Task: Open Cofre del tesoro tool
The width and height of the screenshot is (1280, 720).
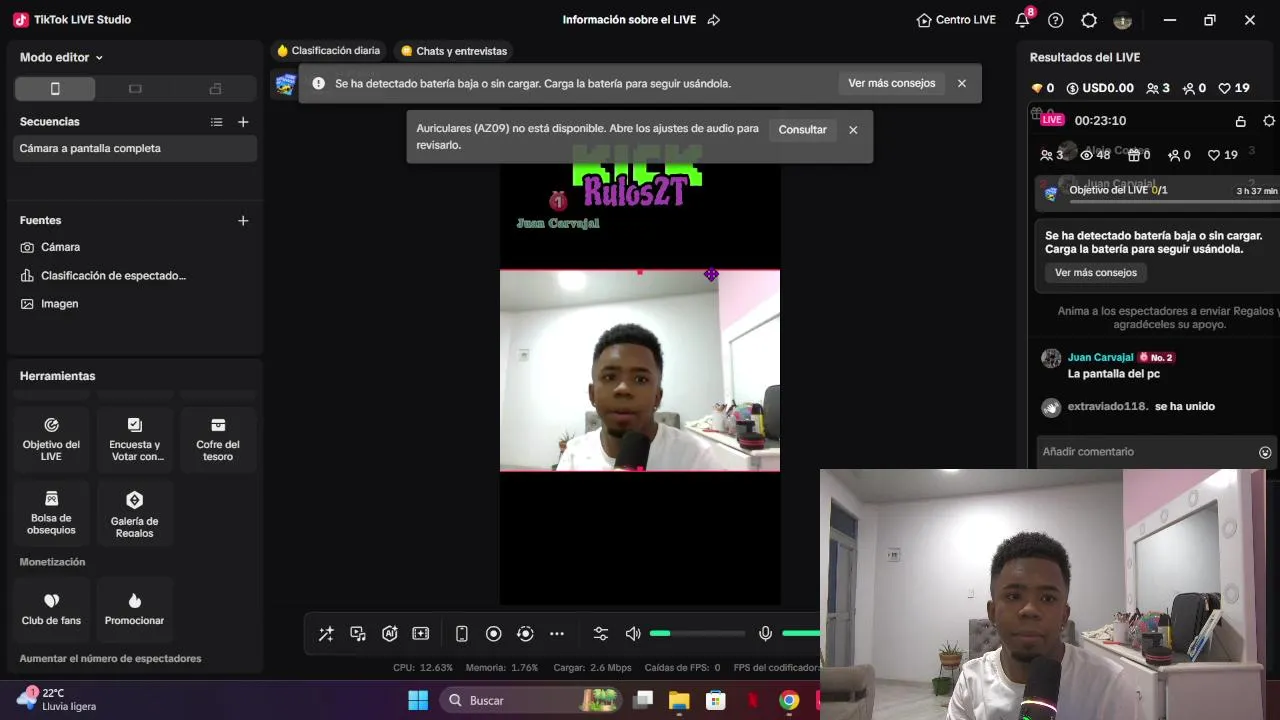Action: click(218, 439)
